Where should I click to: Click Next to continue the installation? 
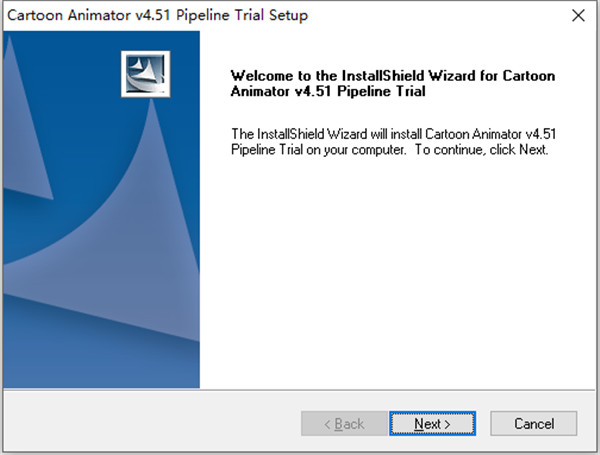click(x=433, y=424)
